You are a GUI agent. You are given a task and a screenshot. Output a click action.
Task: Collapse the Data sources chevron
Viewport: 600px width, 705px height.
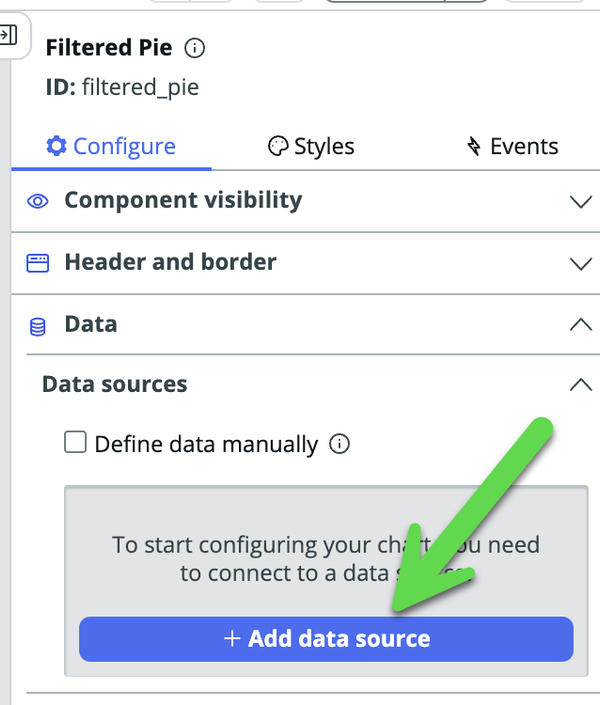[x=581, y=384]
